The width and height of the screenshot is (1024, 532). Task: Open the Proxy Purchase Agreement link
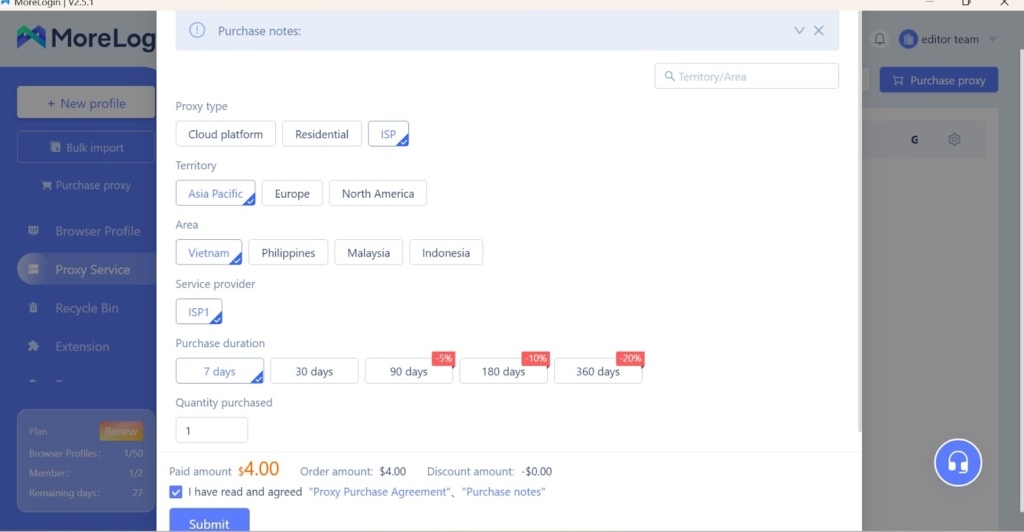pyautogui.click(x=379, y=492)
